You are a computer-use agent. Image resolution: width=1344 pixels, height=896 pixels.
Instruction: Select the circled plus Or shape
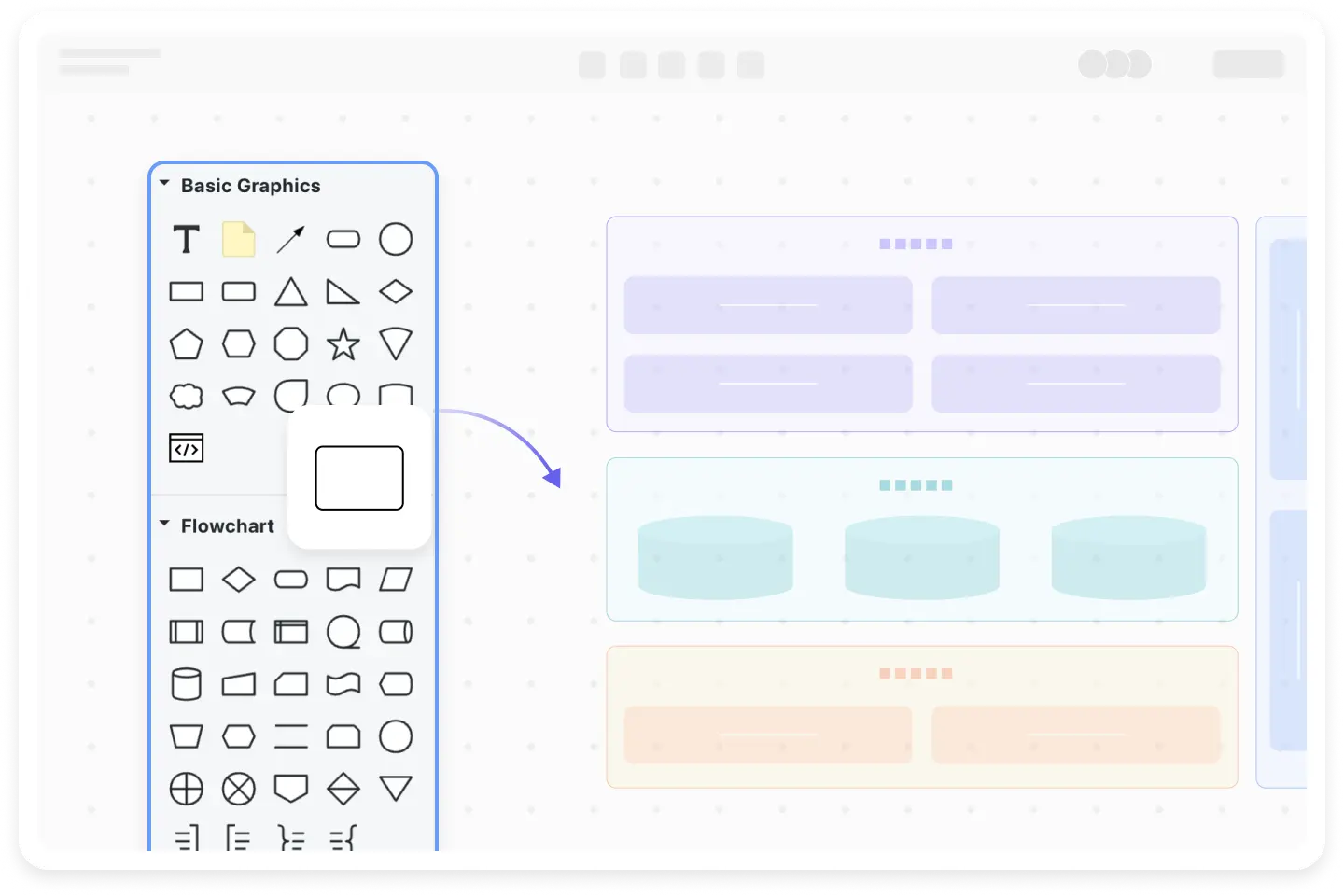tap(187, 789)
